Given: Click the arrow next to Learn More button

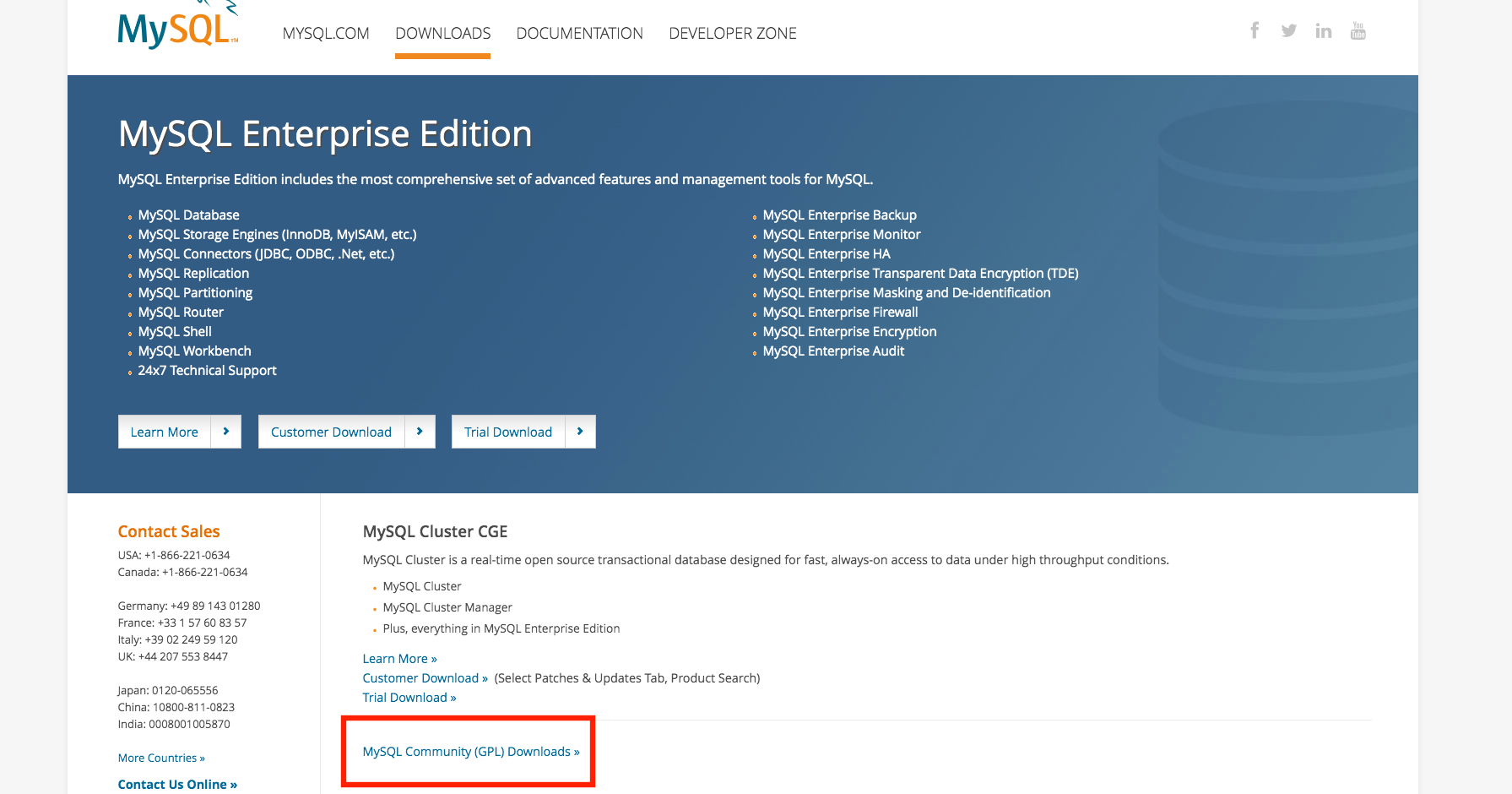Looking at the screenshot, I should 225,432.
